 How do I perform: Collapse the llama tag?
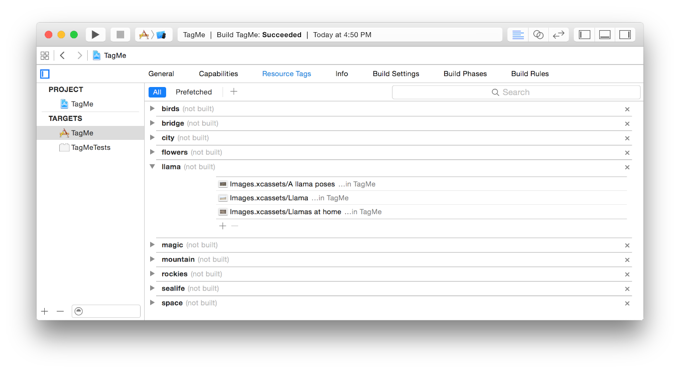tap(152, 167)
